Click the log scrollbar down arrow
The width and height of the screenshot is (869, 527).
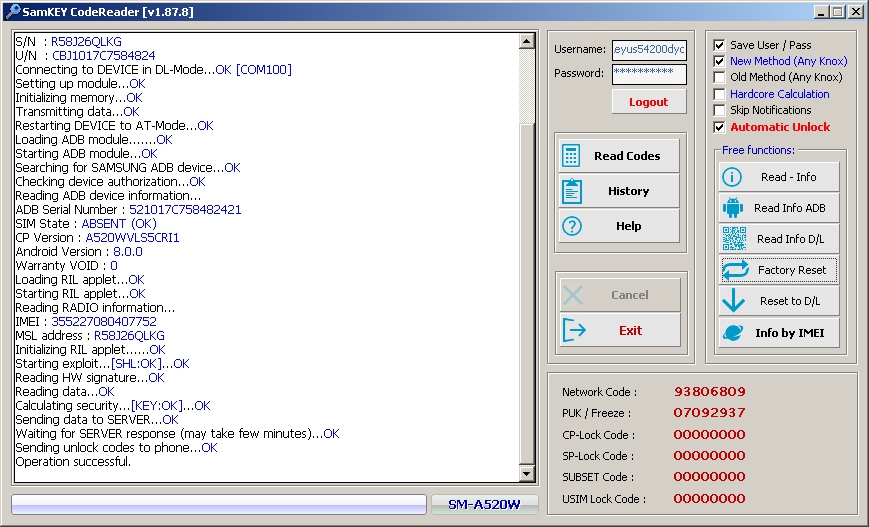click(x=526, y=473)
